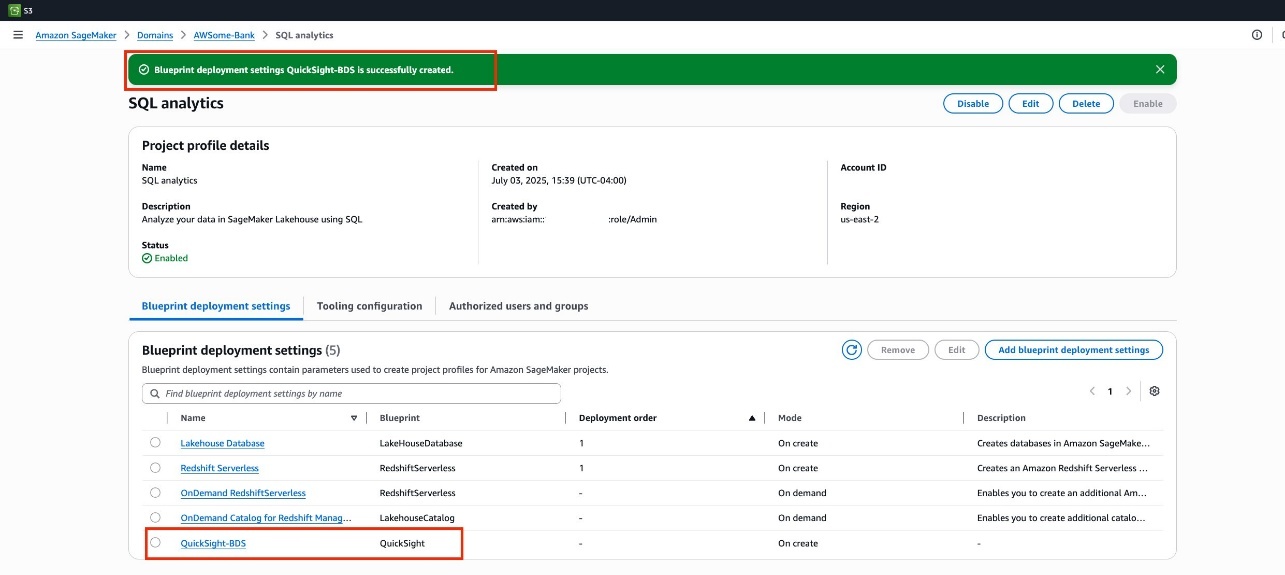Click the Edit profile button
1285x575 pixels.
[x=1030, y=104]
